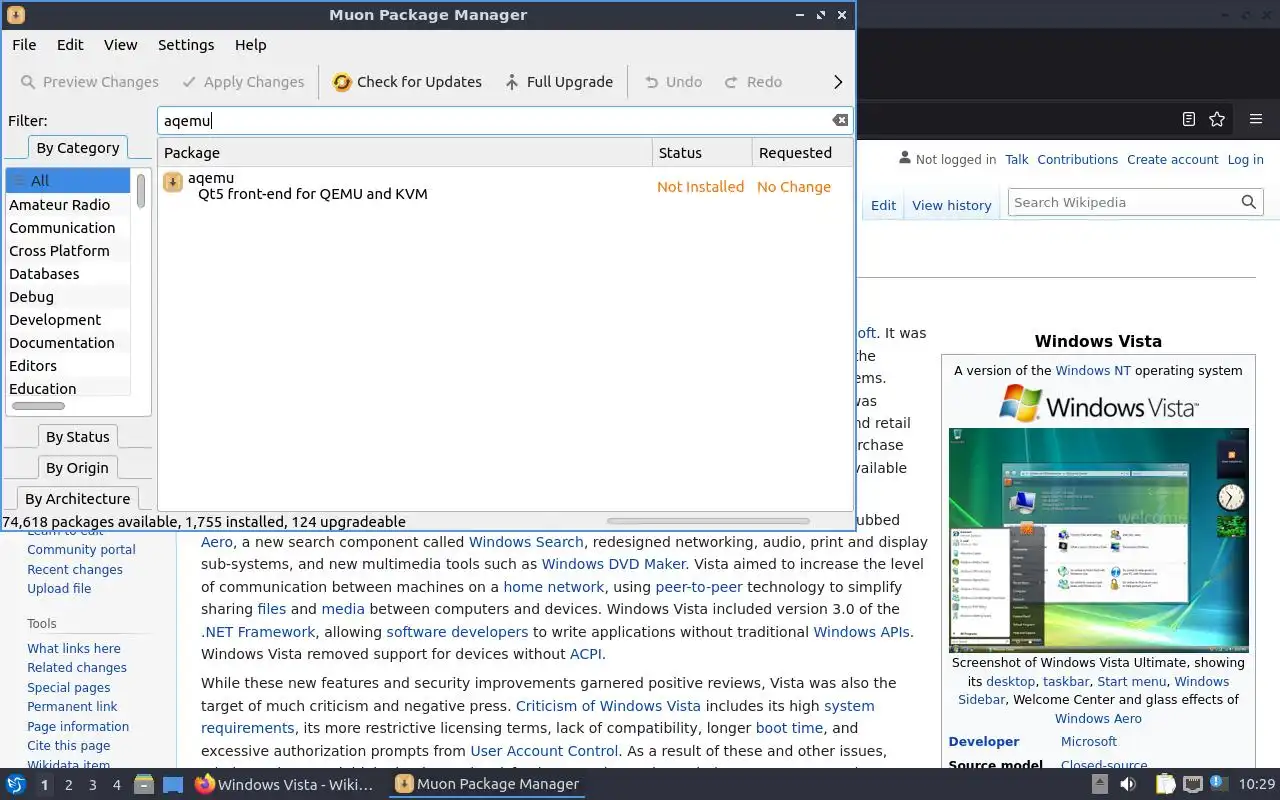
Task: Click the Wikipedia search magnifier icon
Action: click(1248, 202)
